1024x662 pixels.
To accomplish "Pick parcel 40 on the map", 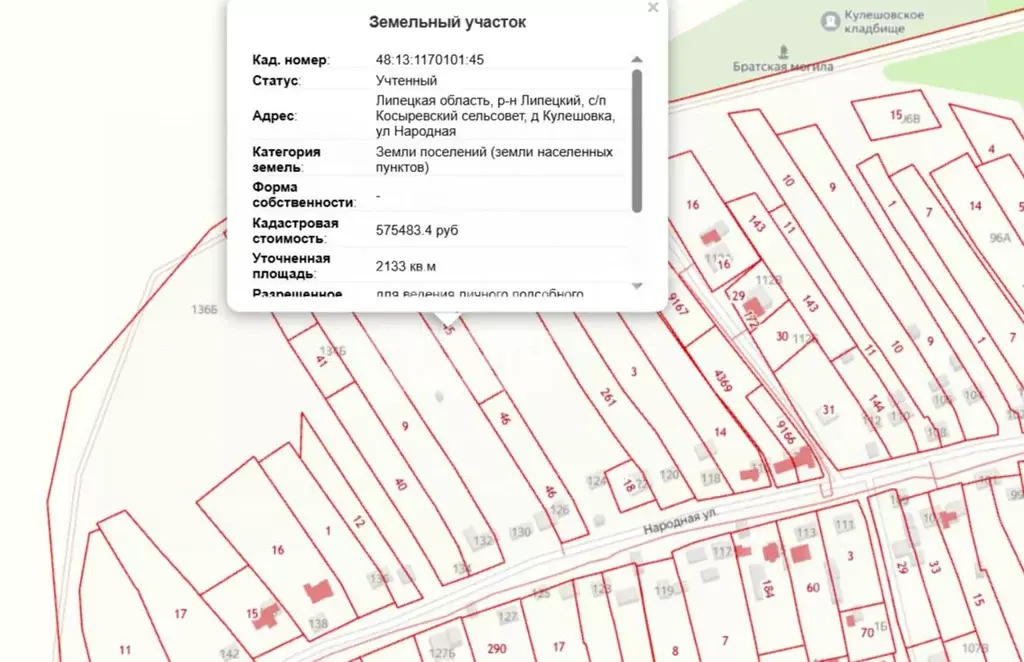I will pos(400,484).
